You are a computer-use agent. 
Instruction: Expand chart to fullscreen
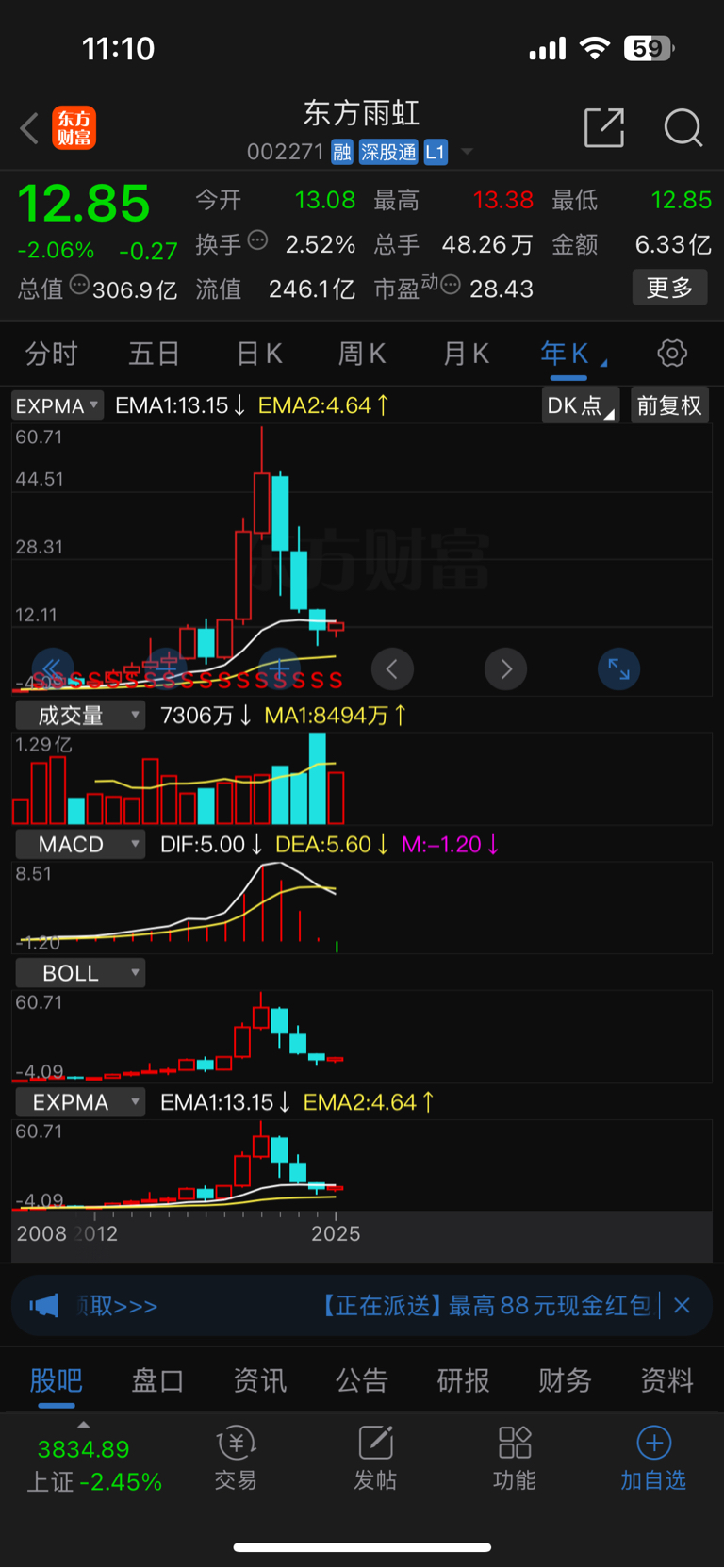click(x=619, y=669)
